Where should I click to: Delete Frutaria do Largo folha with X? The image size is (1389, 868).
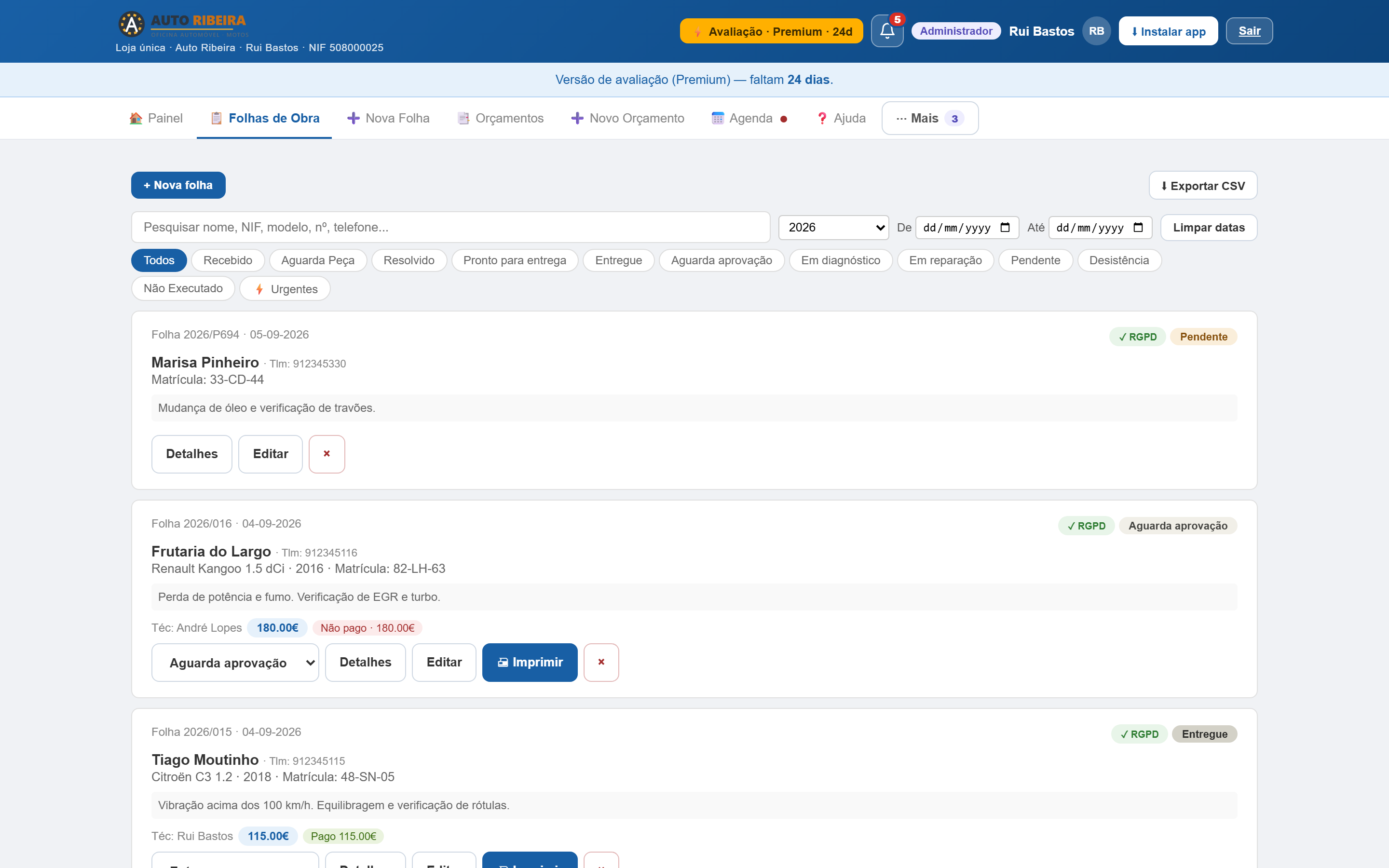[601, 662]
